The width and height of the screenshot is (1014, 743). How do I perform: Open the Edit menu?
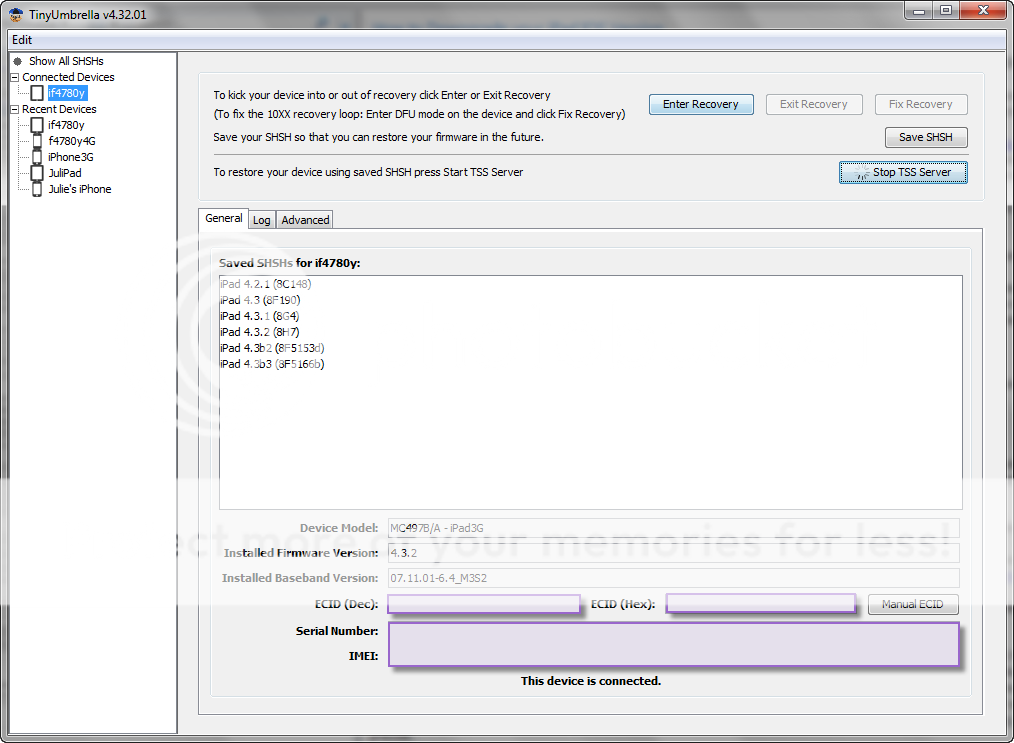[x=22, y=40]
